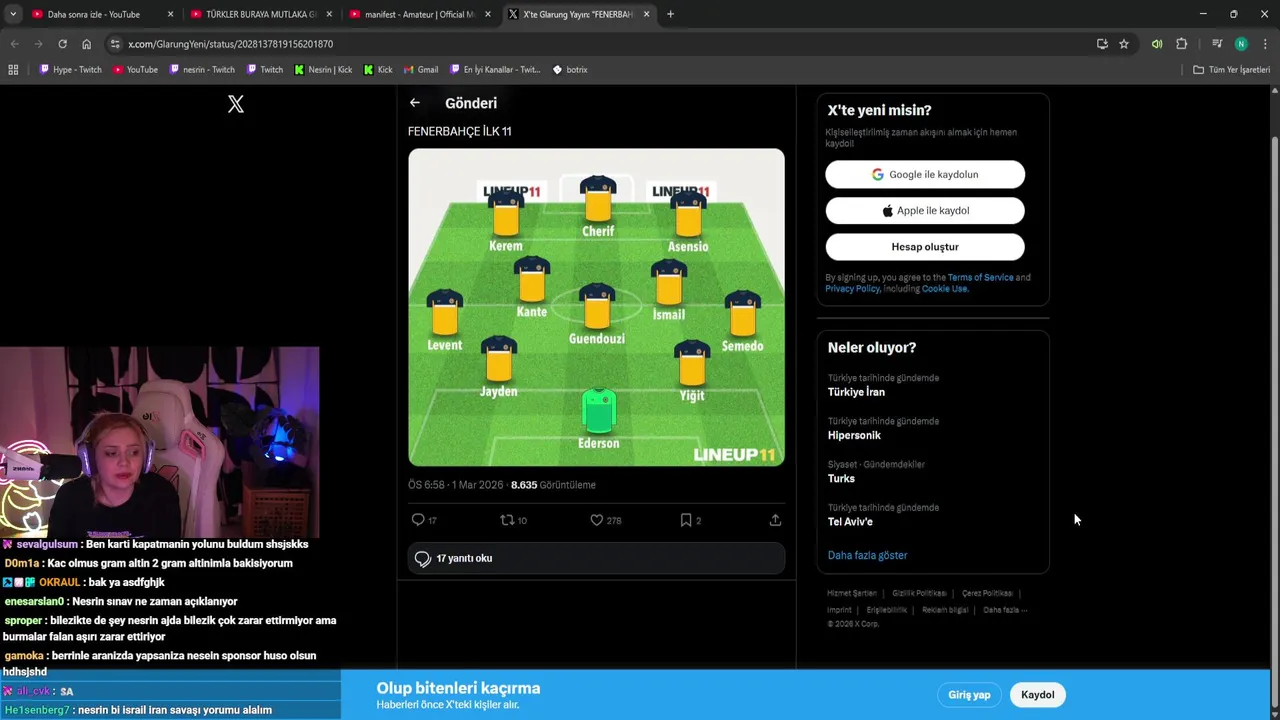Viewport: 1280px width, 720px height.
Task: Go to browser home page icon
Action: pos(86,44)
